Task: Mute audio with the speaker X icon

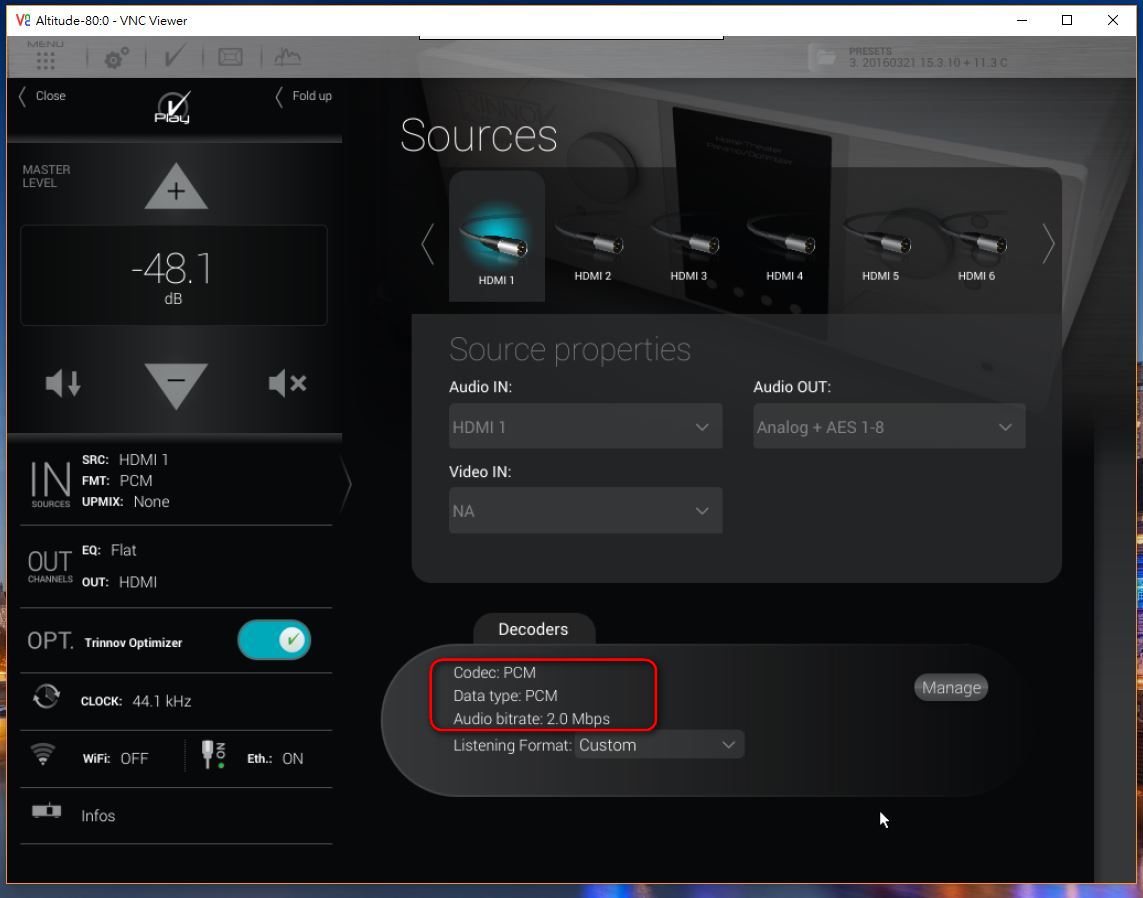Action: pyautogui.click(x=287, y=383)
